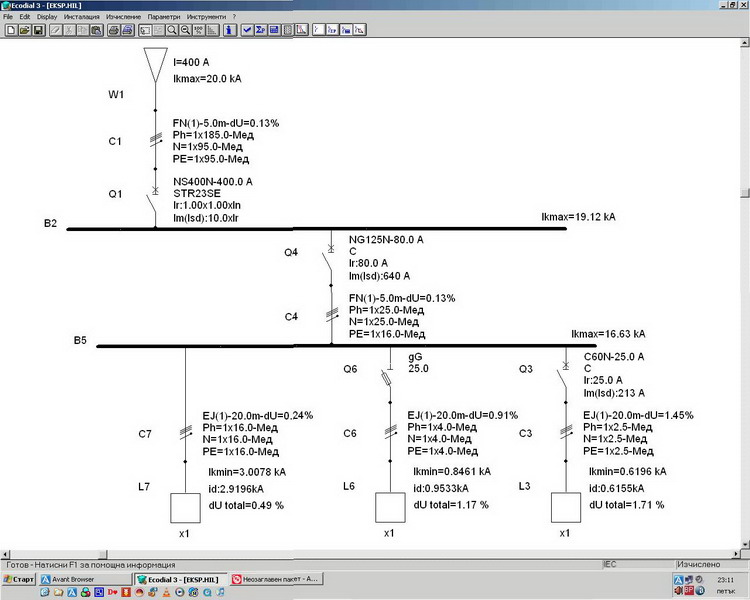Click the Sigma P power sum icon
Viewport: 750px width, 600px height.
(260, 30)
